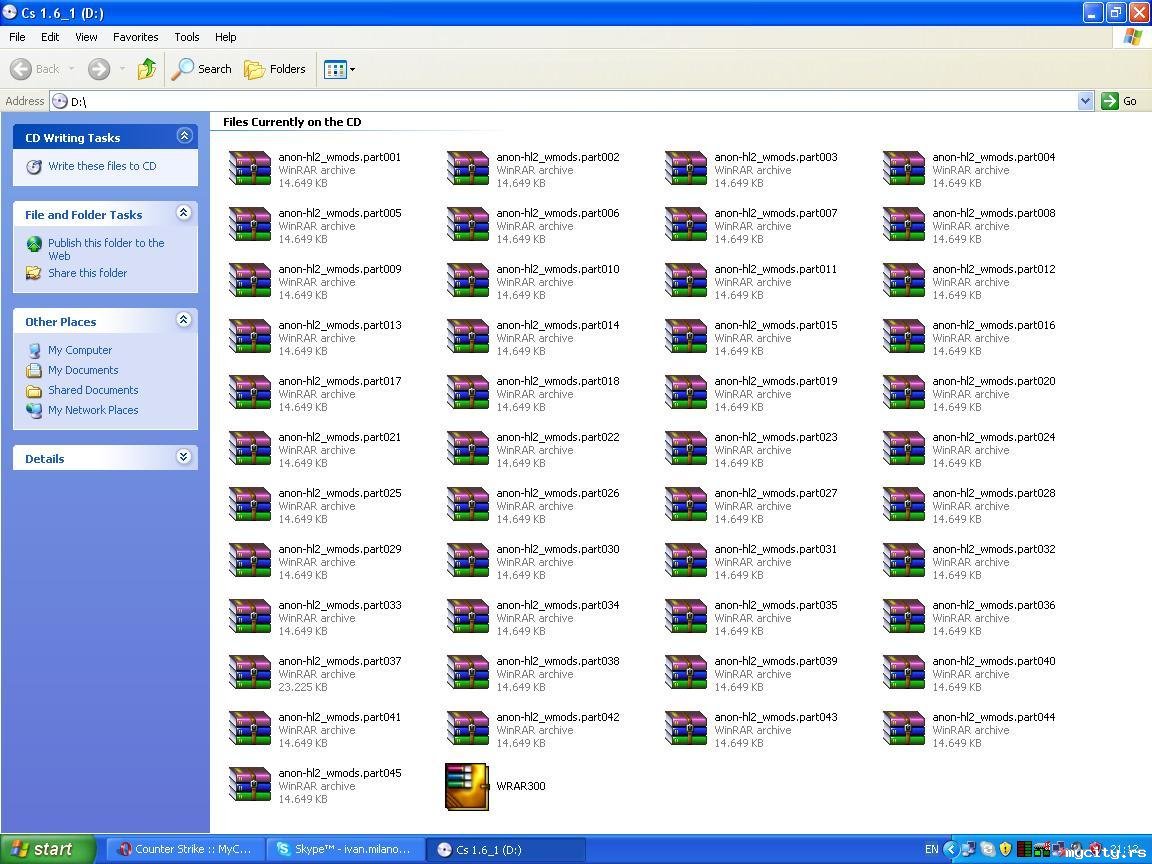The width and height of the screenshot is (1152, 864).
Task: Click file name anon-hl2_wmods.part030
Action: pos(558,549)
